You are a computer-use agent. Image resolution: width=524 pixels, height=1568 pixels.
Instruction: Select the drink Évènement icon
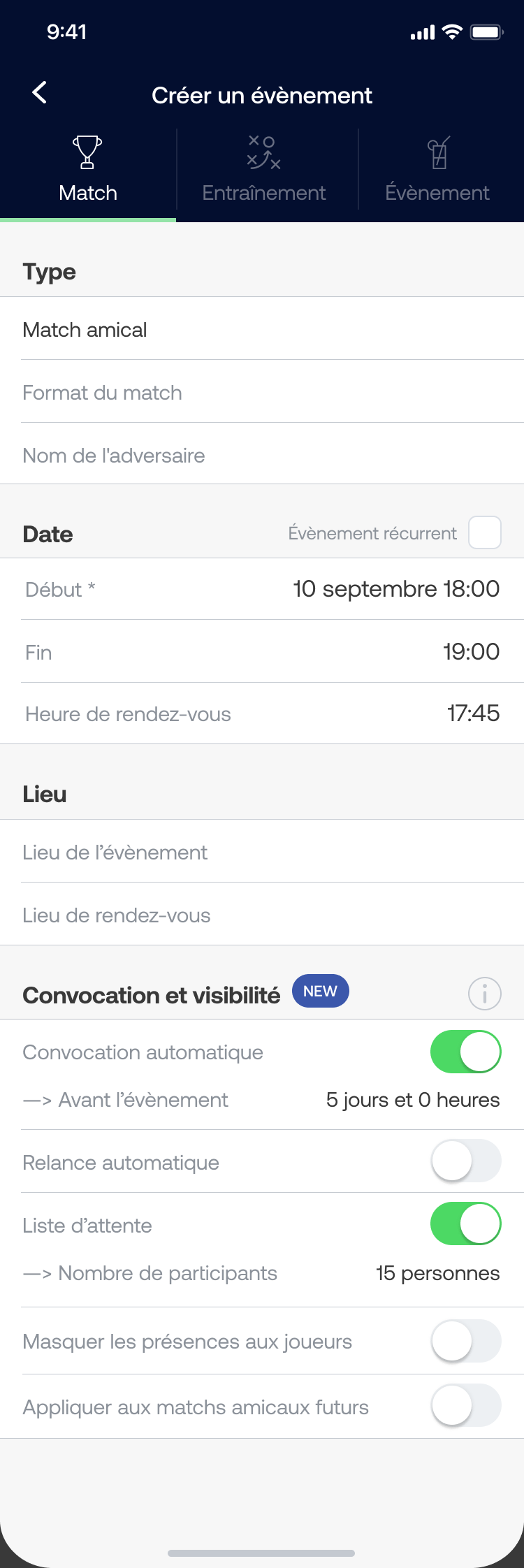point(439,152)
